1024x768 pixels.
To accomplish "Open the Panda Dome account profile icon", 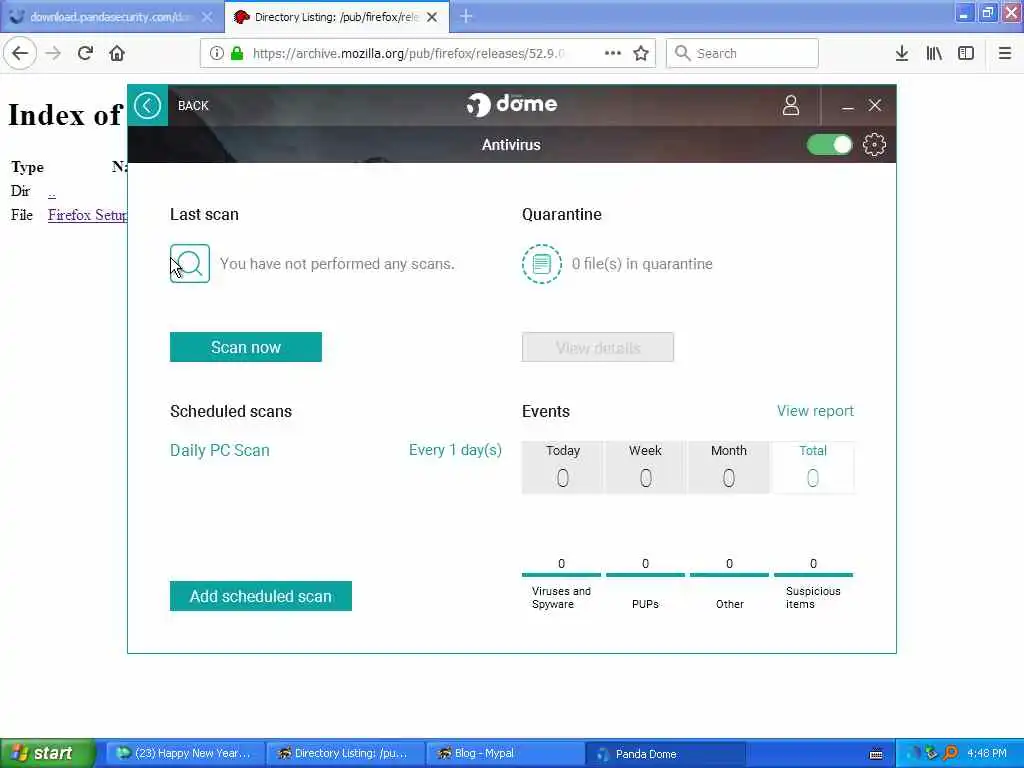I will coord(791,105).
